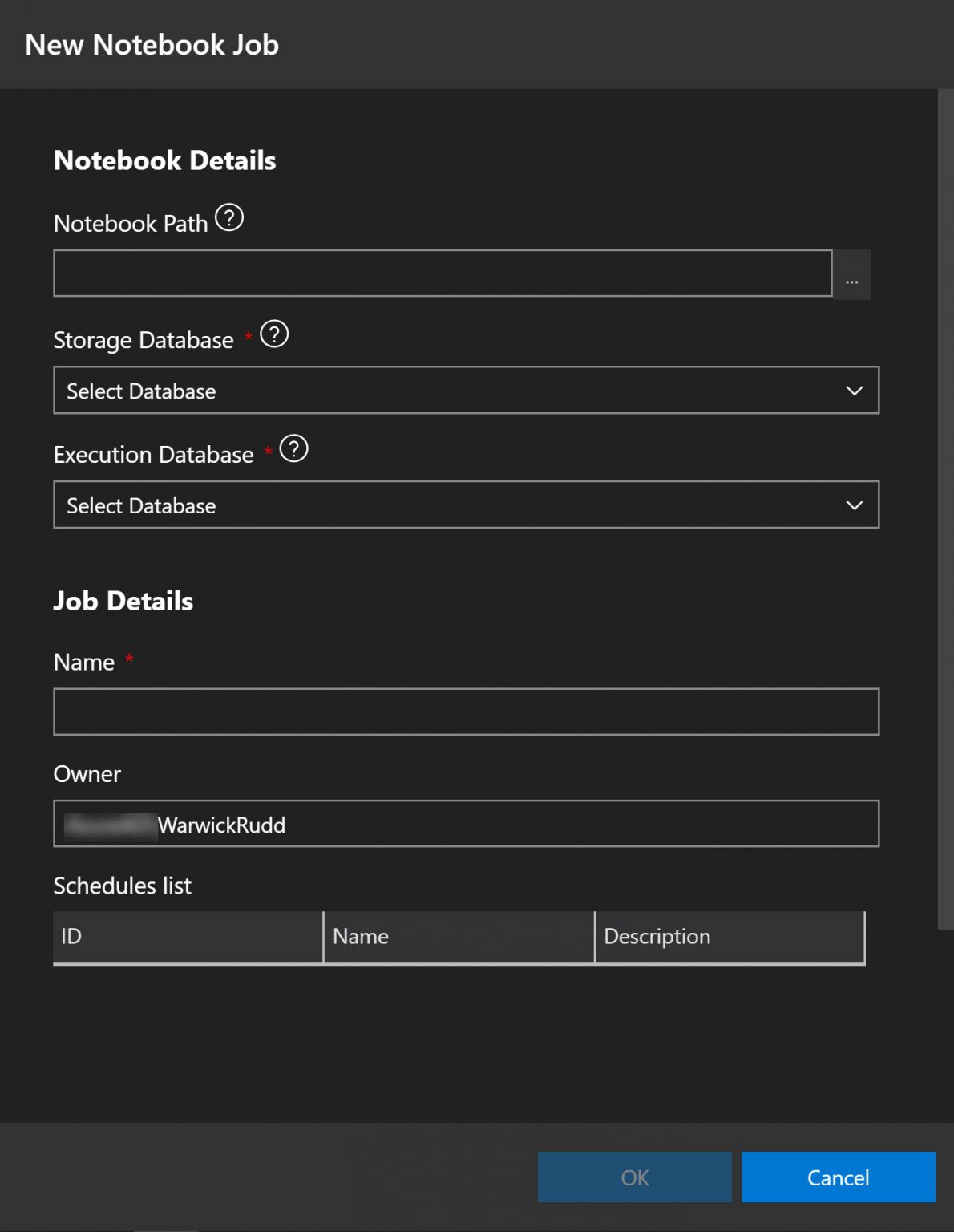Click the Cancel button
954x1232 pixels.
coord(838,1177)
